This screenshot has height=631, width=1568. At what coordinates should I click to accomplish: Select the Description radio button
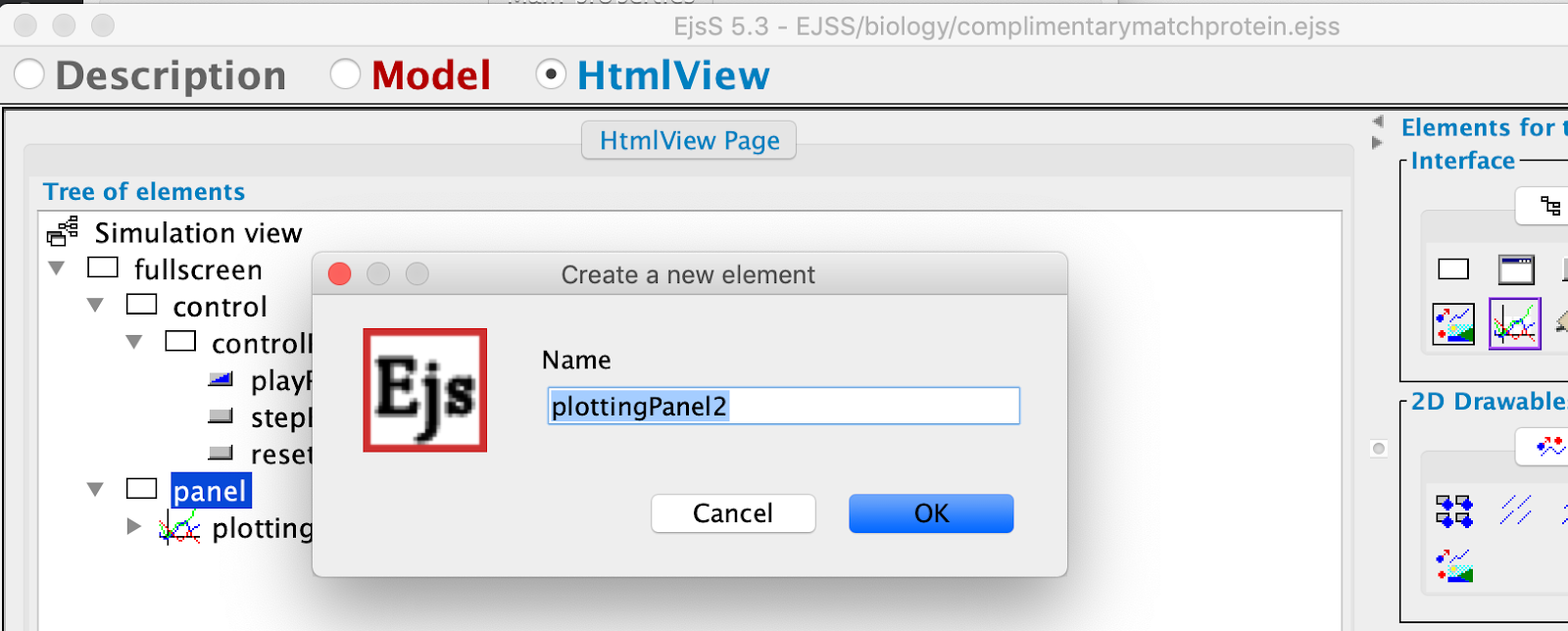(x=29, y=74)
